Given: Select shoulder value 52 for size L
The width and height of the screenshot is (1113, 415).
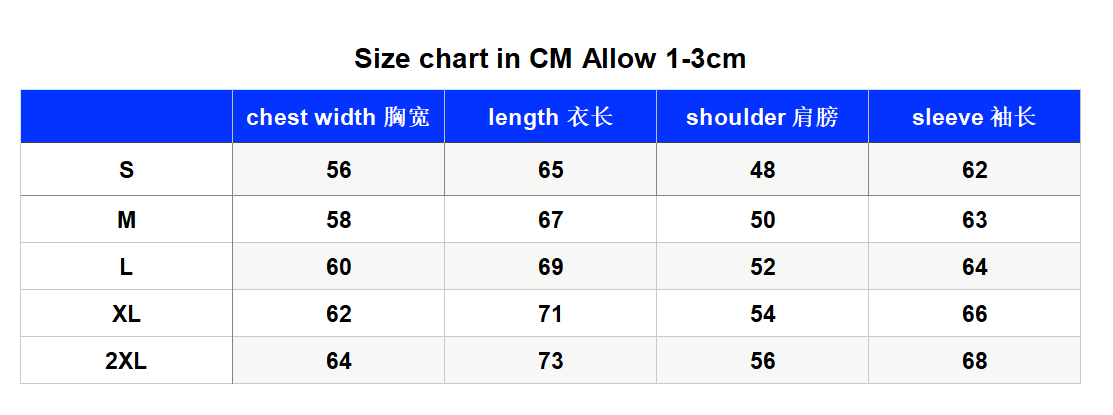Looking at the screenshot, I should pos(762,267).
